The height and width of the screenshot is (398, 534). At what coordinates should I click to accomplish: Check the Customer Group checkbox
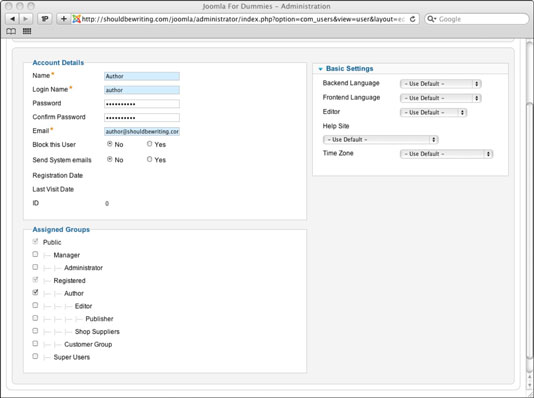pos(35,344)
